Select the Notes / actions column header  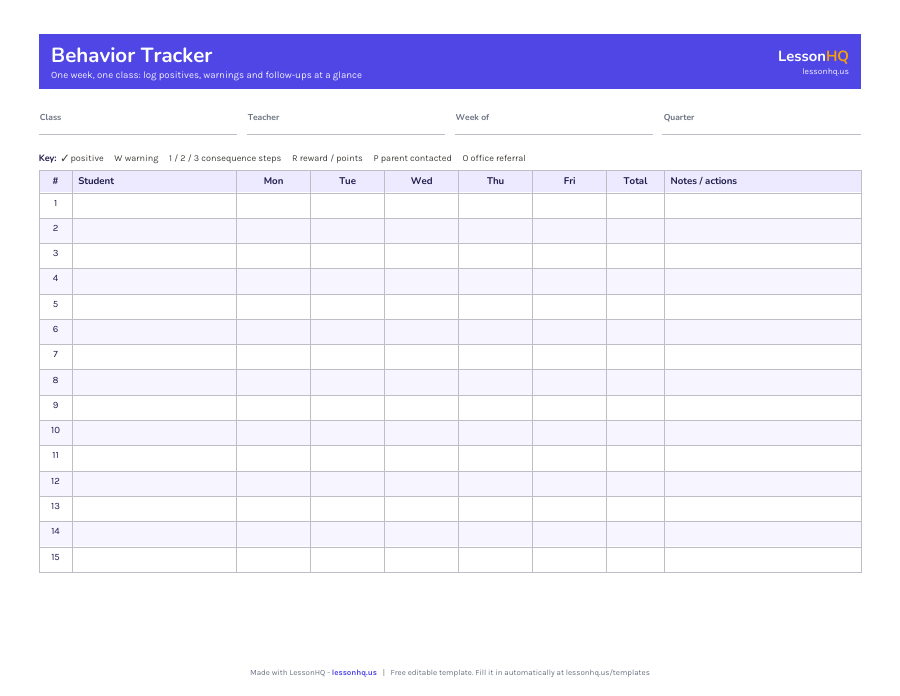[x=763, y=181]
